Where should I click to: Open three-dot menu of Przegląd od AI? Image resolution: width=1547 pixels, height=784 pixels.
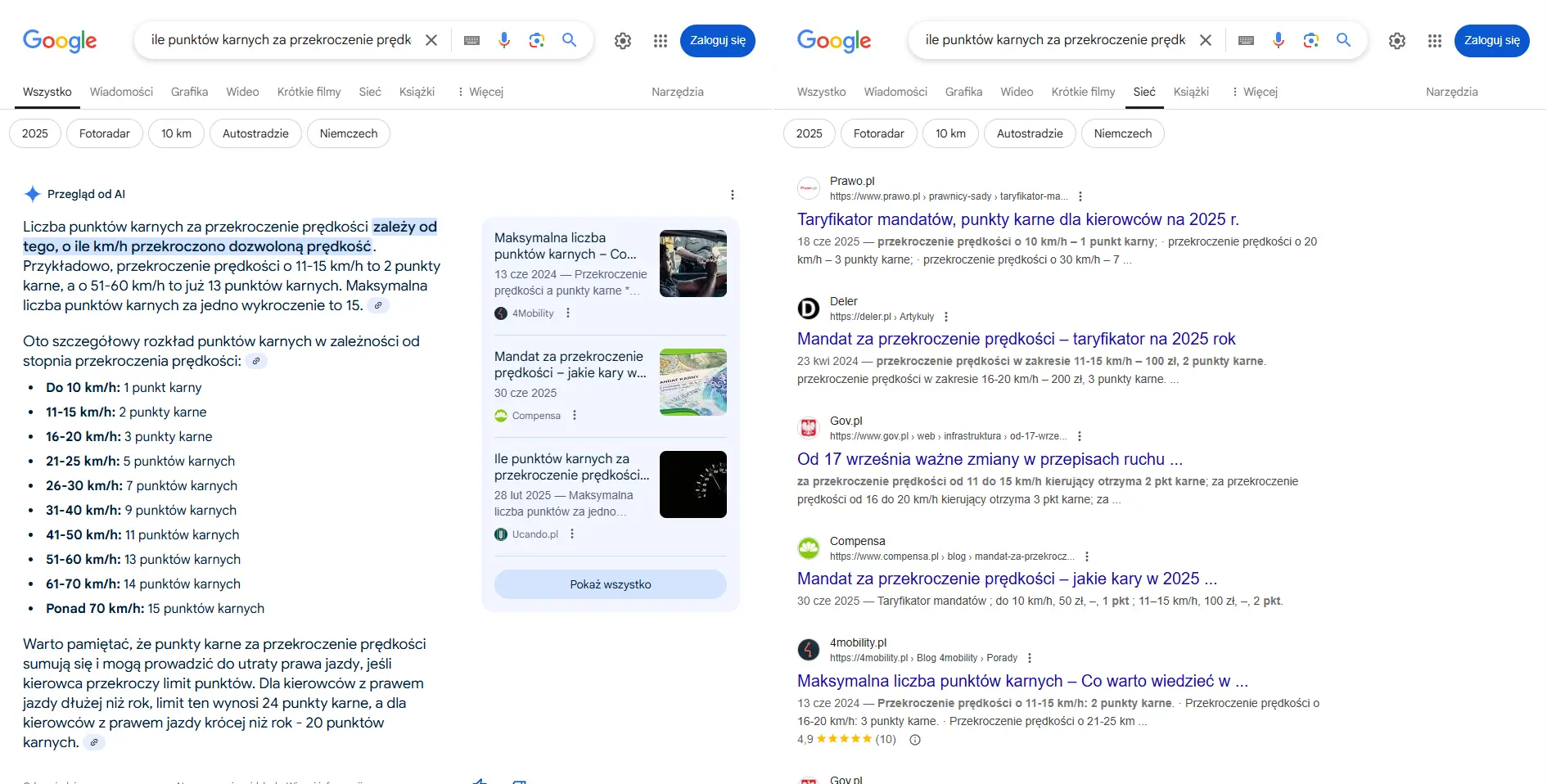coord(733,195)
